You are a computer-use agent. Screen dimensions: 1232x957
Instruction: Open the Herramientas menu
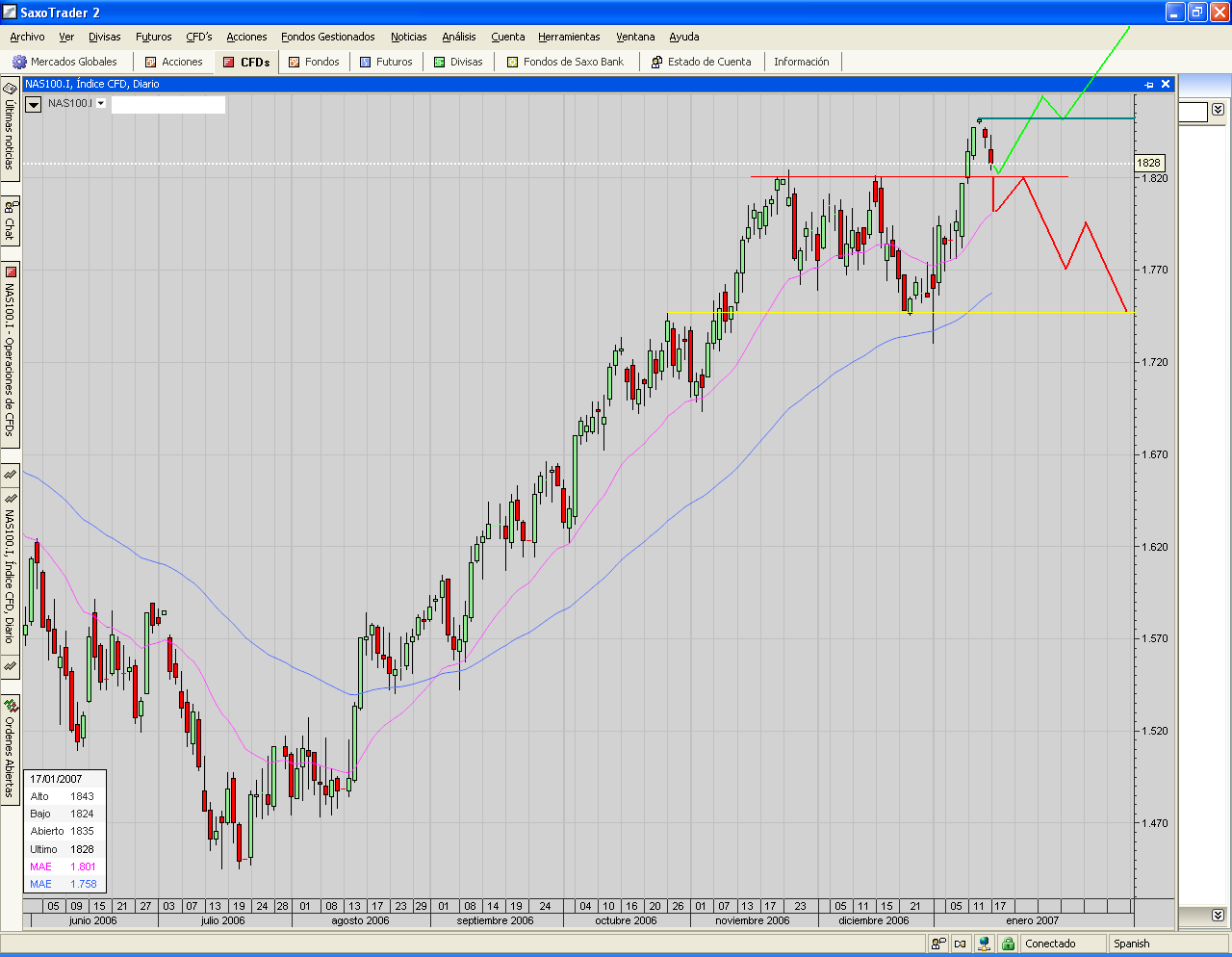click(569, 37)
